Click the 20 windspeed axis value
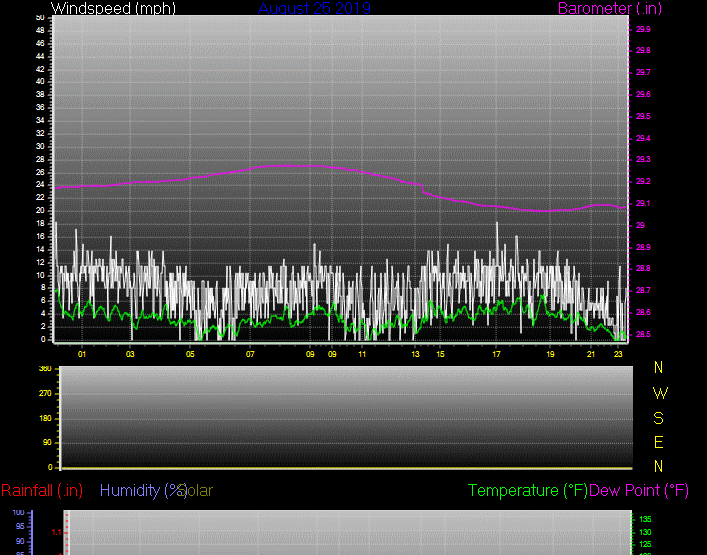The width and height of the screenshot is (707, 555). (x=40, y=211)
